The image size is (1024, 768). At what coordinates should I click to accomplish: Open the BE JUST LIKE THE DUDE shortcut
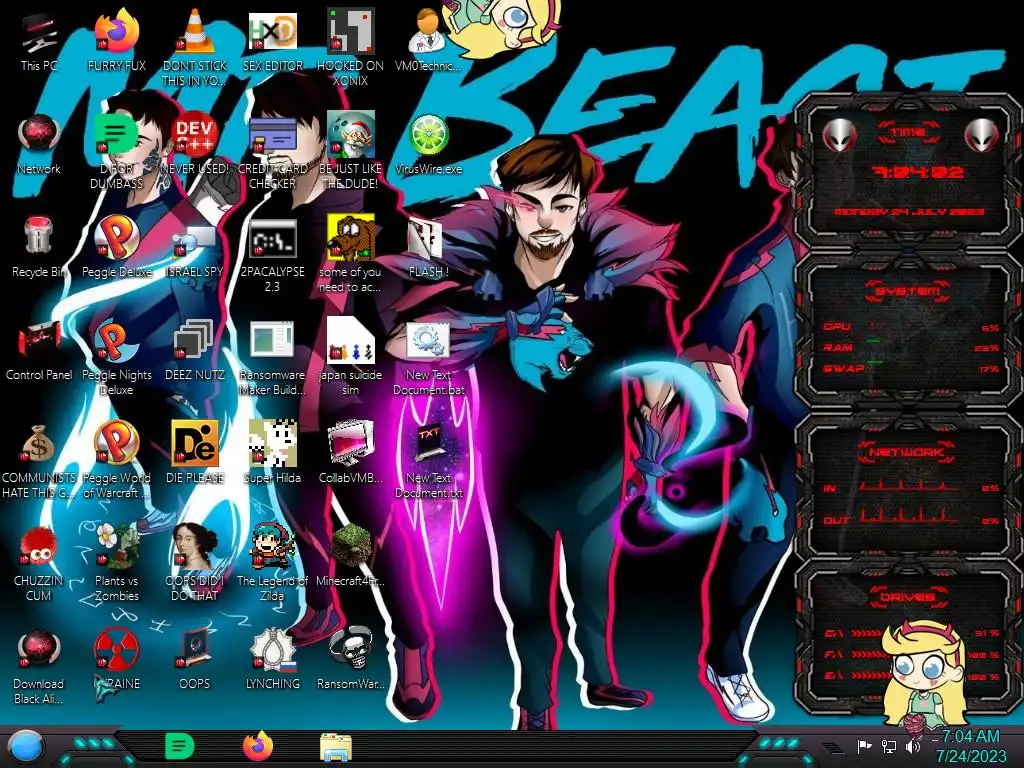tap(350, 150)
